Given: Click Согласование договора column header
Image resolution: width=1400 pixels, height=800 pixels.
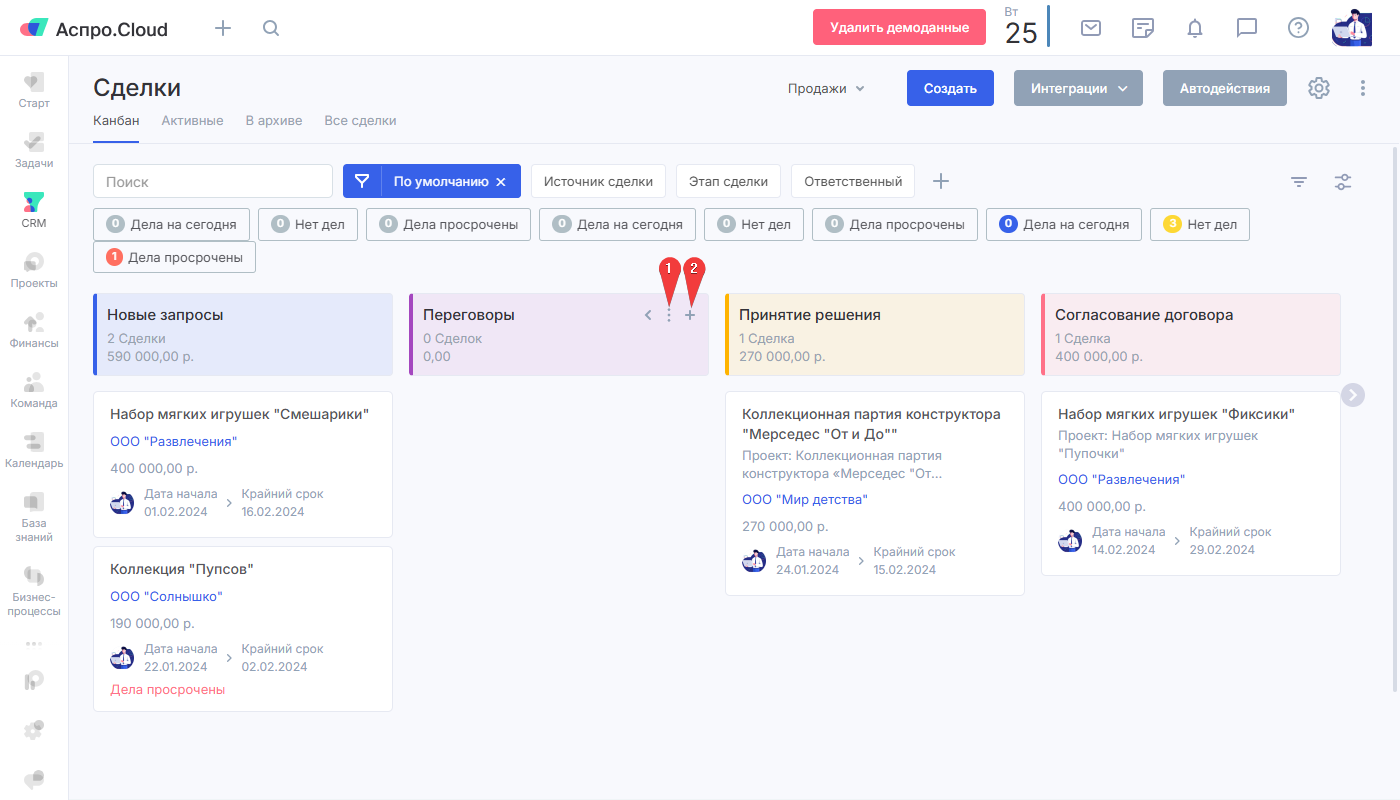Looking at the screenshot, I should [x=1191, y=334].
